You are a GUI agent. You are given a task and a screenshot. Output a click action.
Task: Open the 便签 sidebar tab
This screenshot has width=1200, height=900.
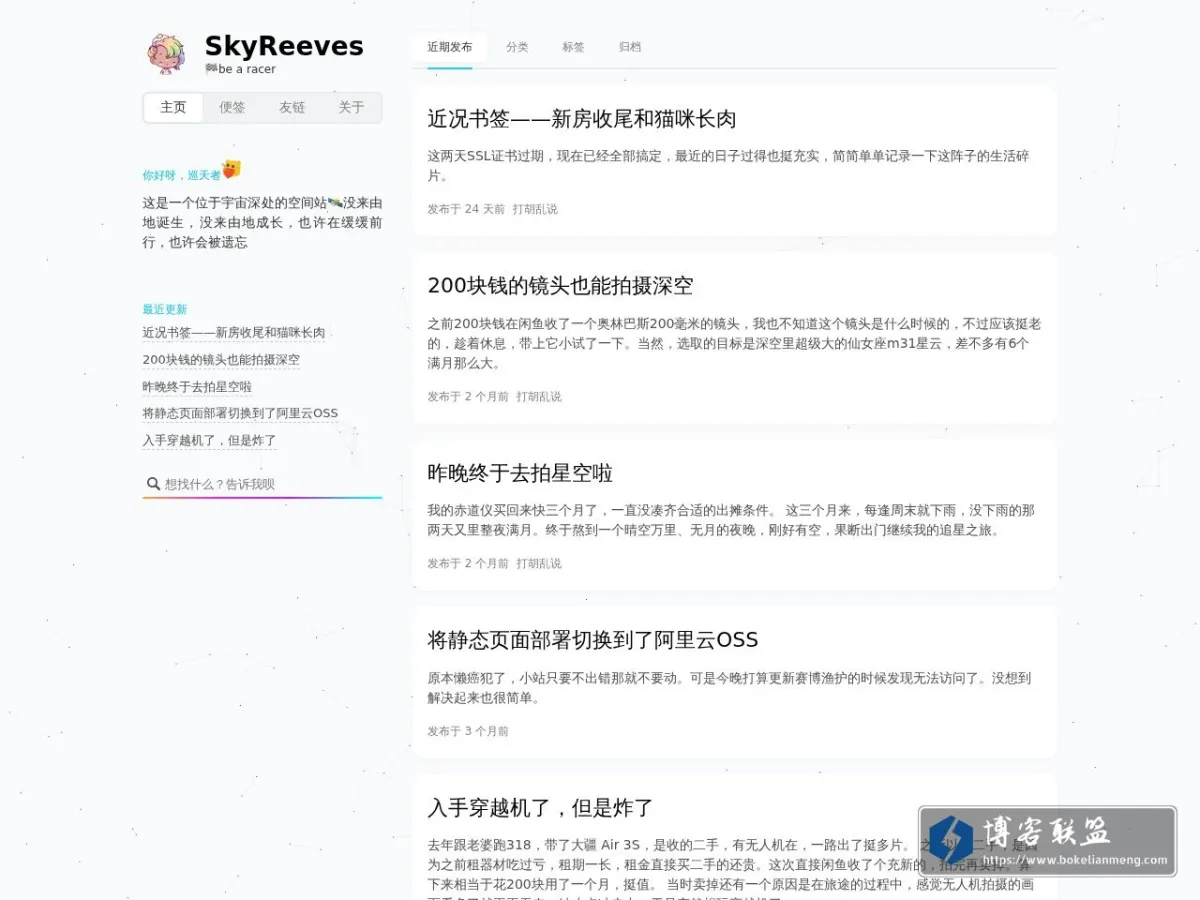(232, 107)
